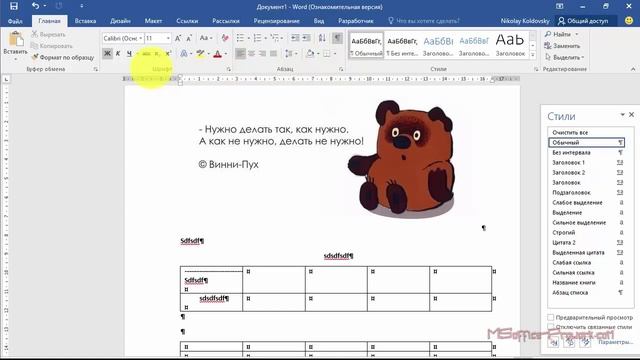The width and height of the screenshot is (640, 360).
Task: Click the Sort (A-Z) icon
Action: tap(322, 38)
